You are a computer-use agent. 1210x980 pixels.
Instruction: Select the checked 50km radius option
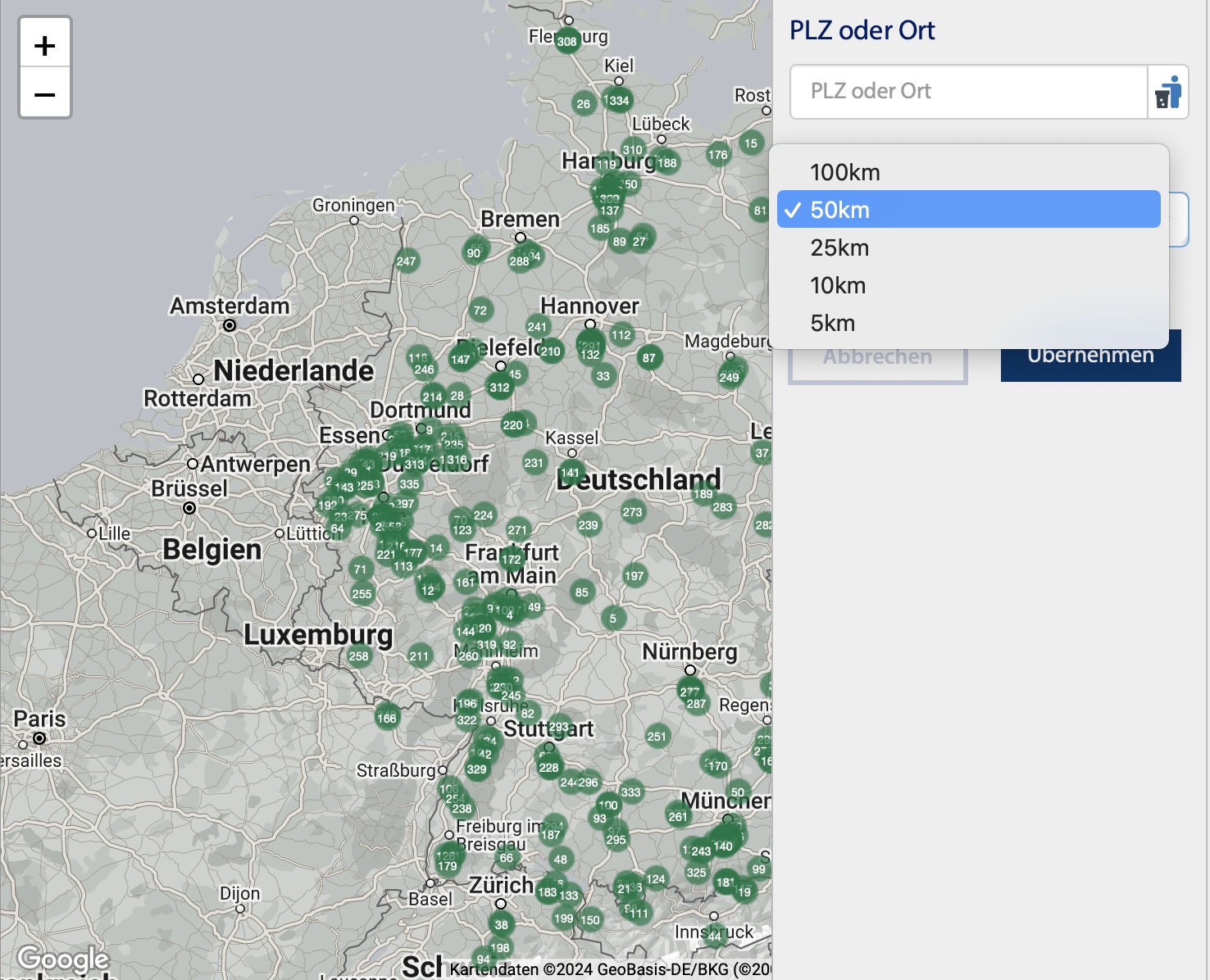pos(840,210)
